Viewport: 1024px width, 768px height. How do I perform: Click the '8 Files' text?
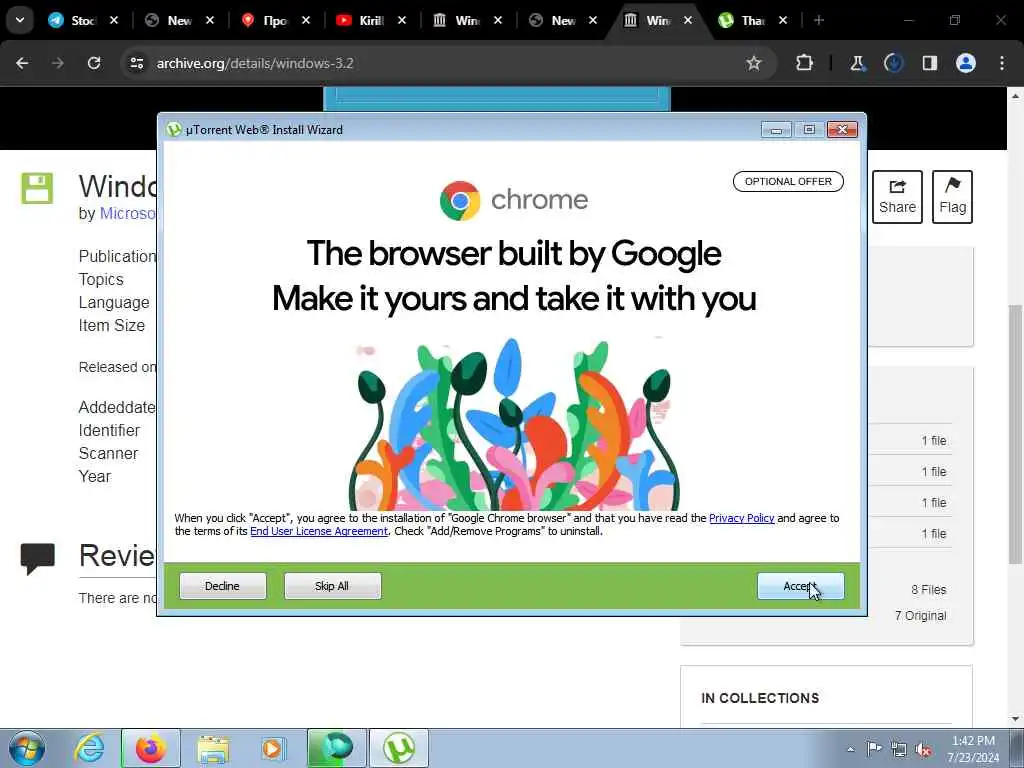[x=929, y=590]
